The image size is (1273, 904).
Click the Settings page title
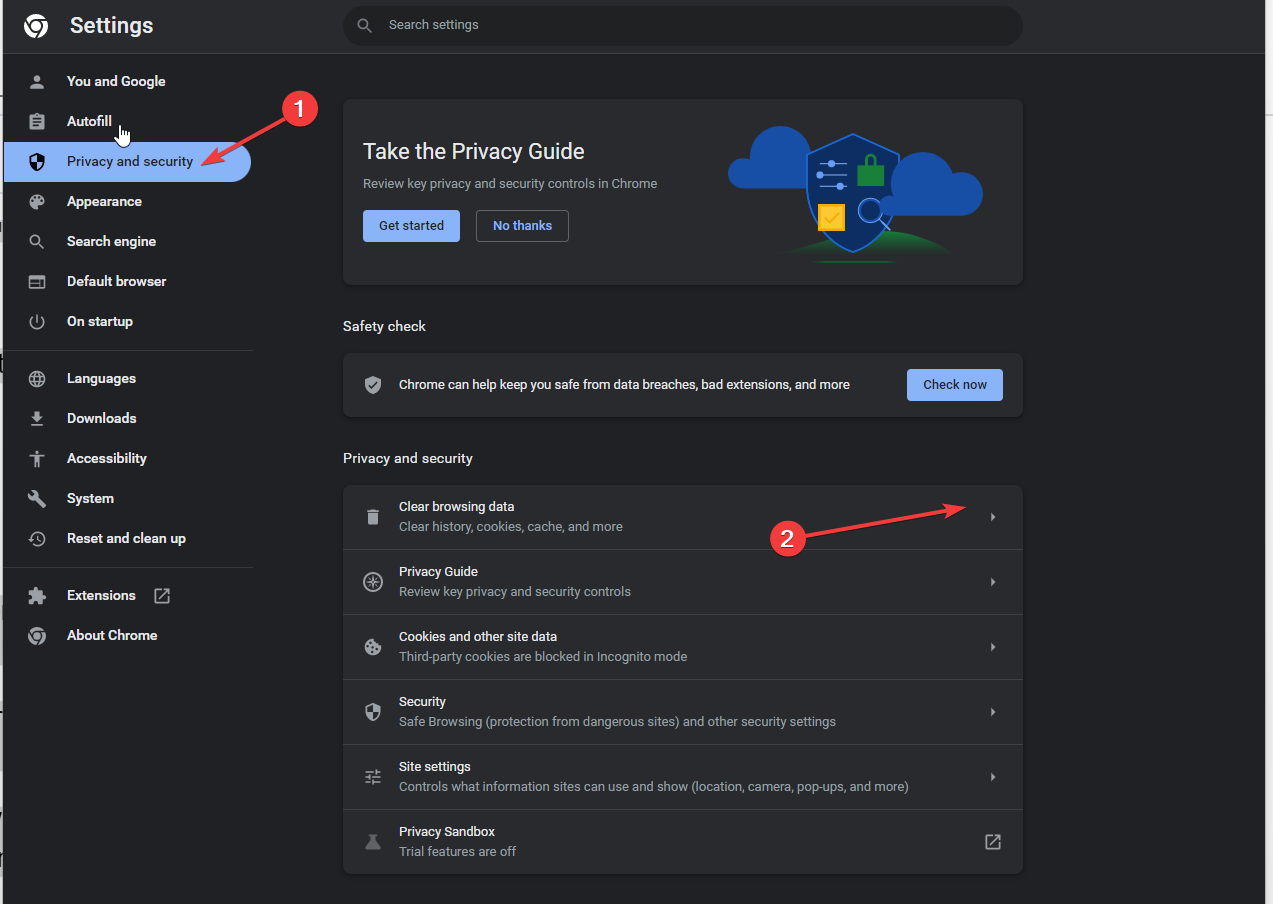112,26
